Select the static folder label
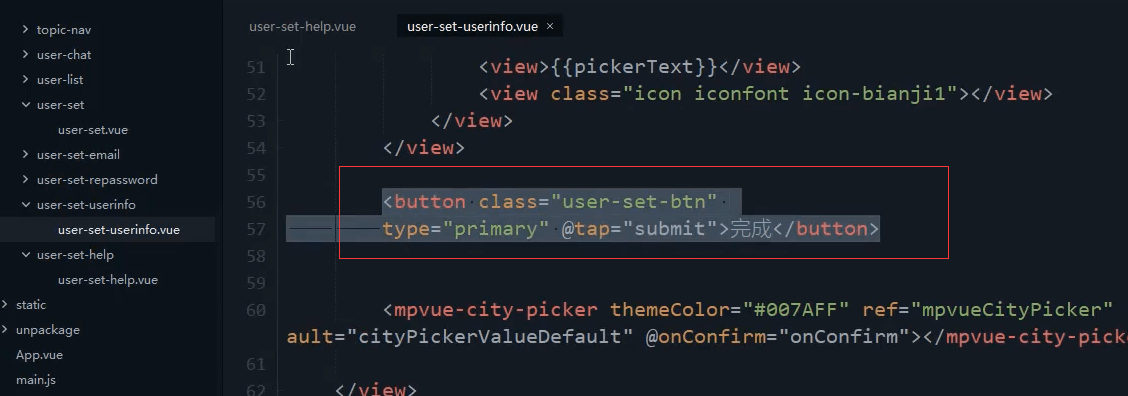 pos(31,305)
